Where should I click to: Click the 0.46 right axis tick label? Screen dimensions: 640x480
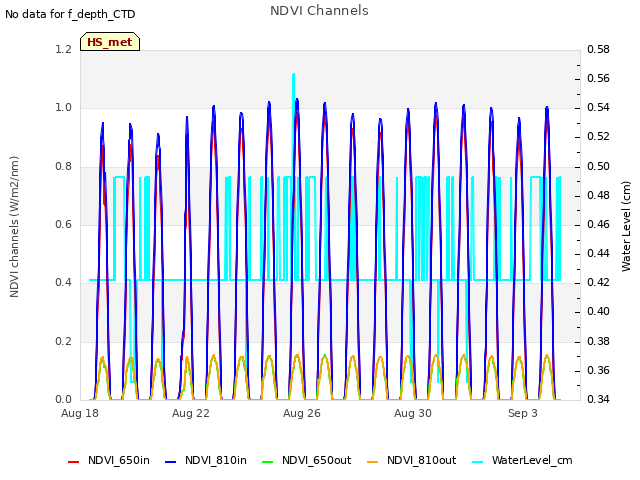pos(598,224)
